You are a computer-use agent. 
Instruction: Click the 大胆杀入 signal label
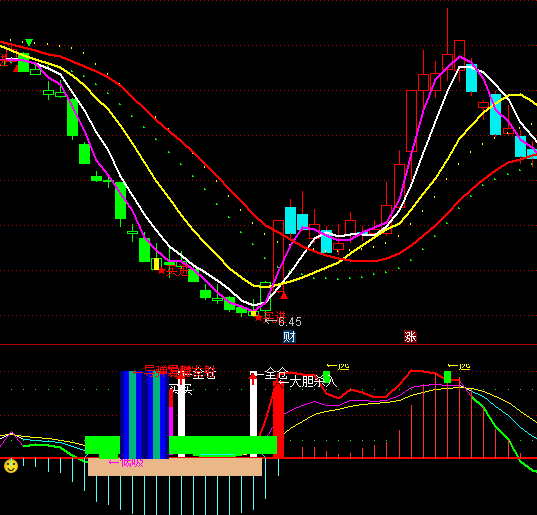313,381
